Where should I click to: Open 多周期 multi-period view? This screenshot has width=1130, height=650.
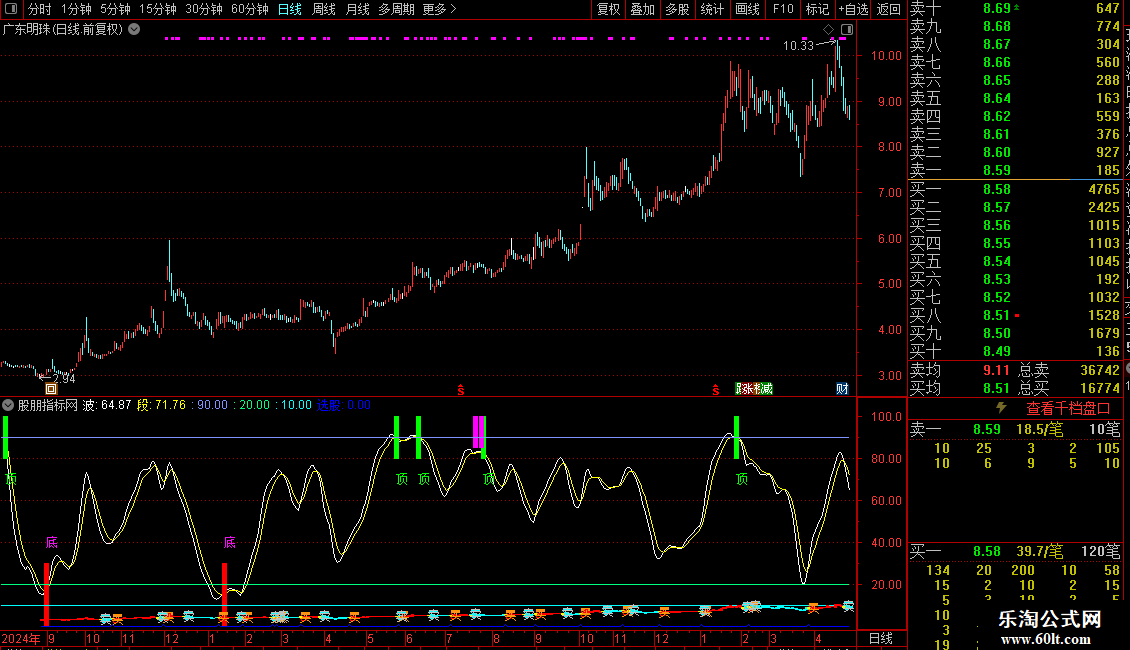[x=396, y=9]
